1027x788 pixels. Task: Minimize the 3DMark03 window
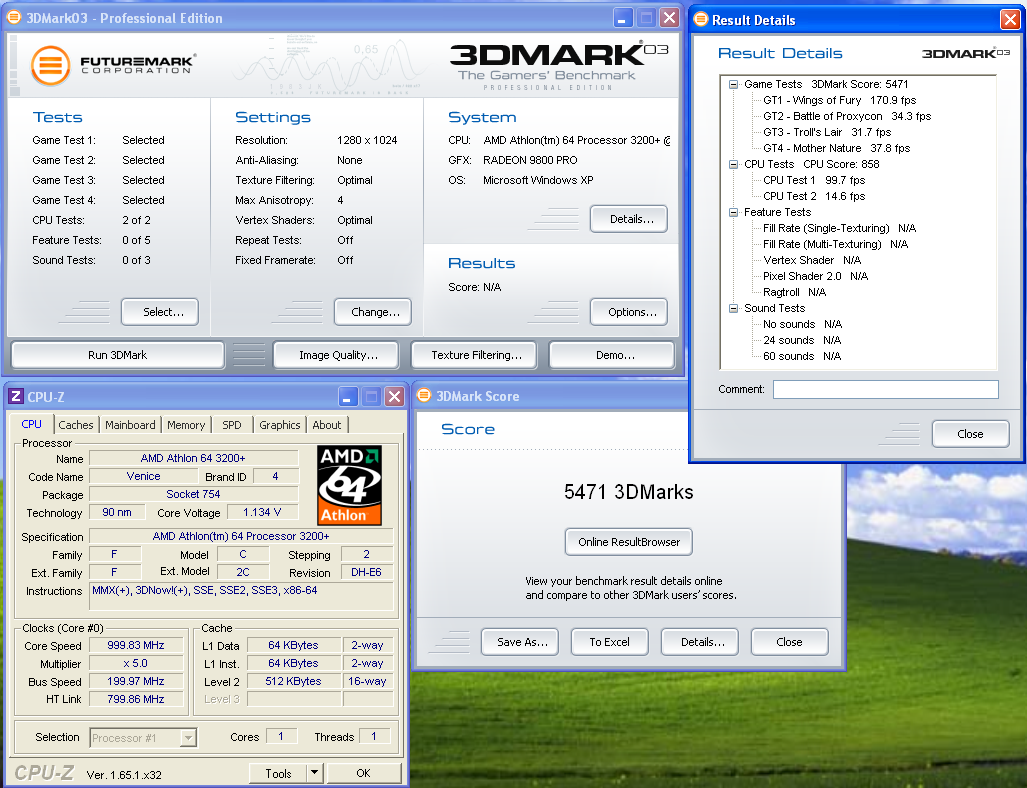point(623,18)
